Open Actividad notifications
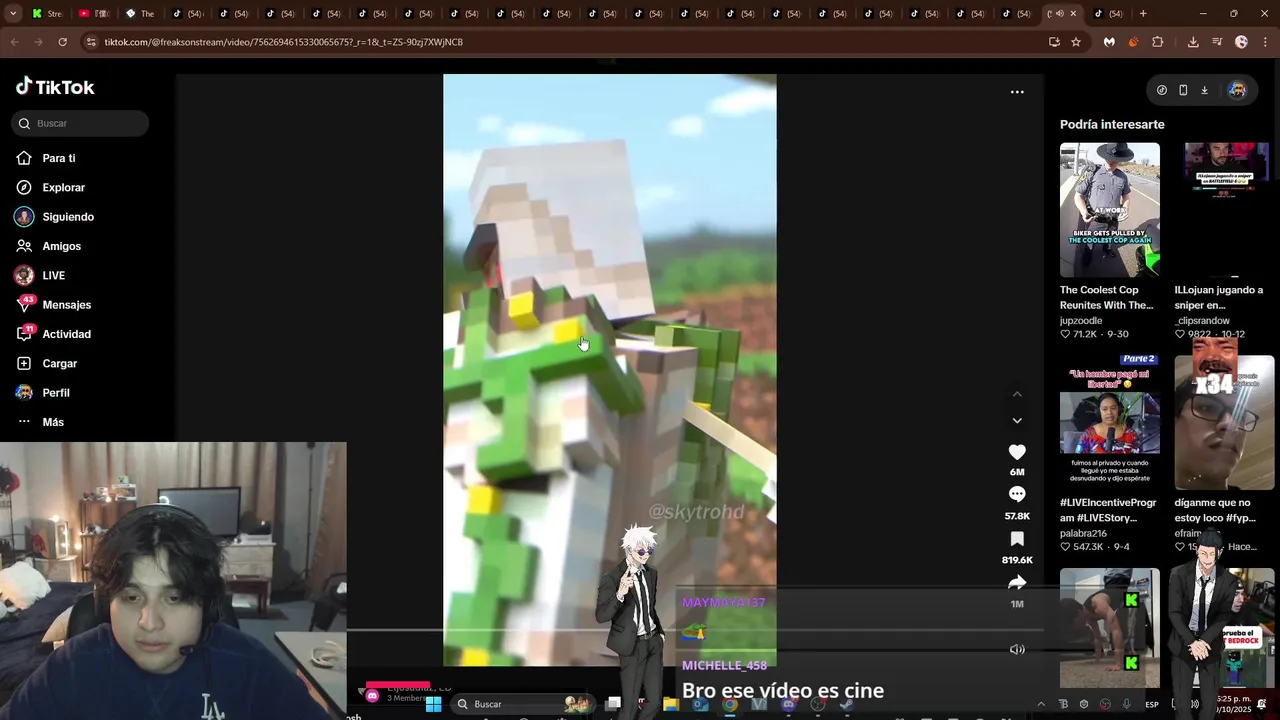The height and width of the screenshot is (720, 1280). (54, 334)
